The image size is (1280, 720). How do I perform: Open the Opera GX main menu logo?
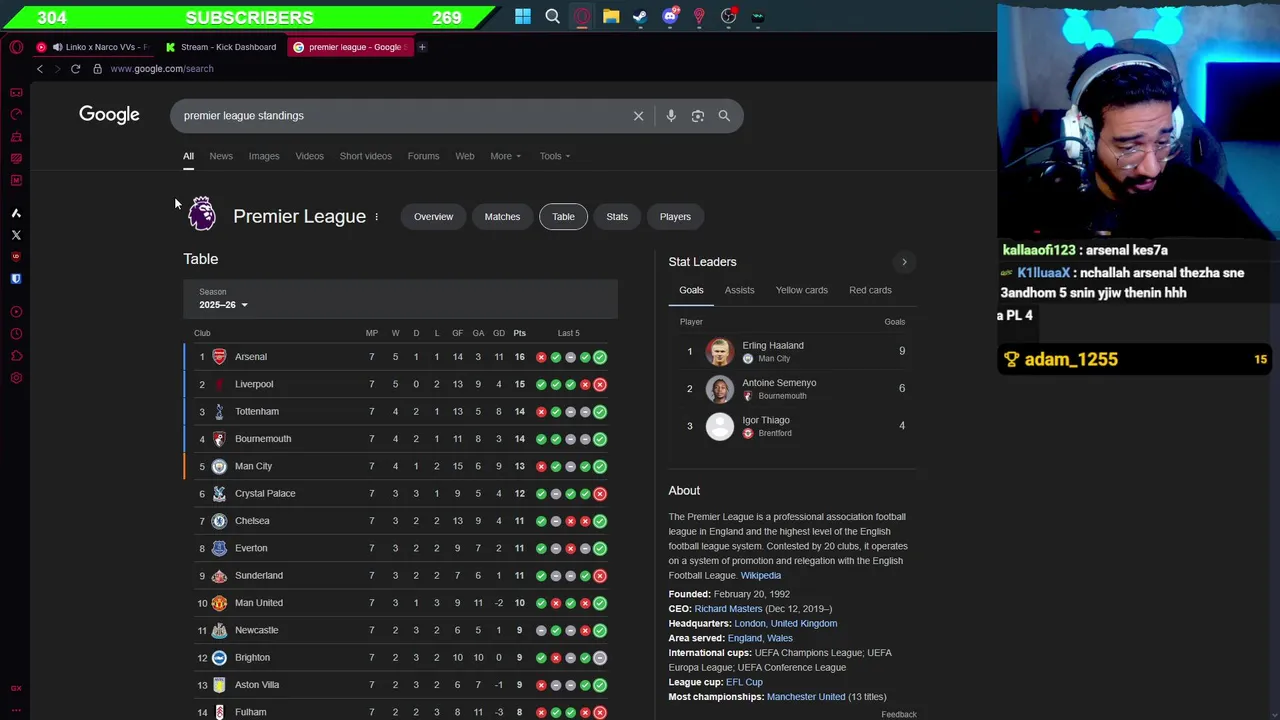tap(16, 47)
